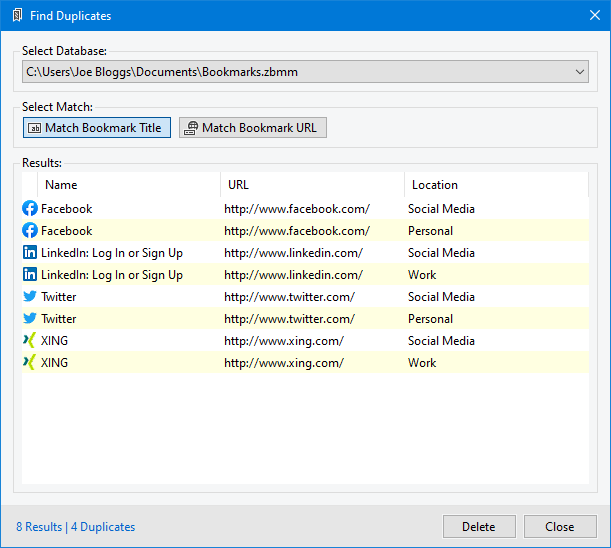Sort results by Location column header

coord(435,185)
